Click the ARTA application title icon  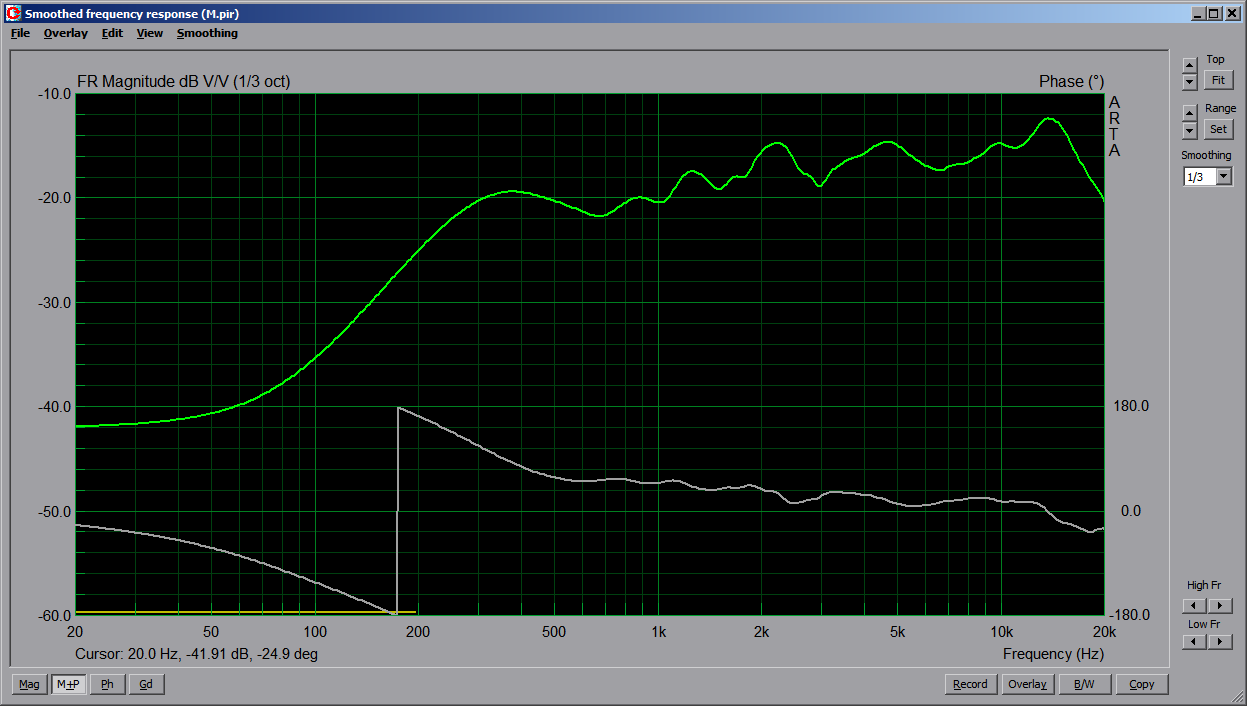[x=13, y=13]
